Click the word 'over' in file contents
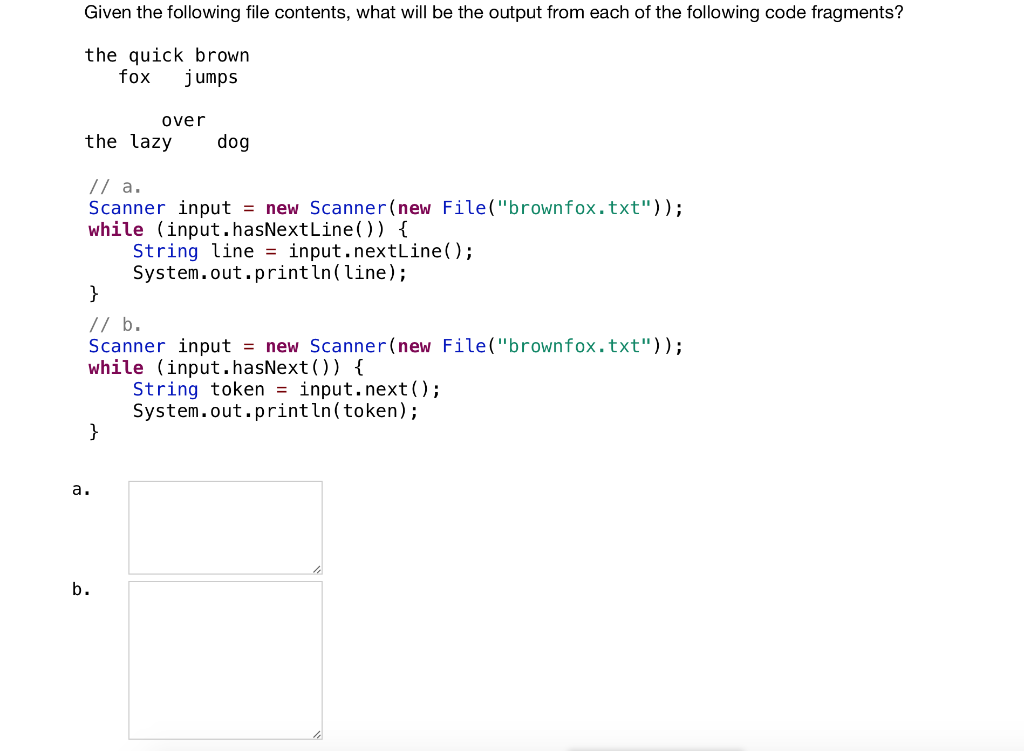Viewport: 1024px width, 751px height. 184,120
